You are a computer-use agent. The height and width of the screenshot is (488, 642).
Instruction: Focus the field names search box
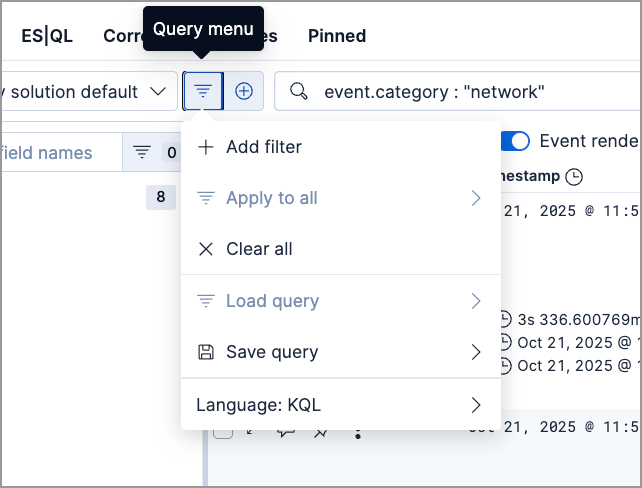(60, 153)
